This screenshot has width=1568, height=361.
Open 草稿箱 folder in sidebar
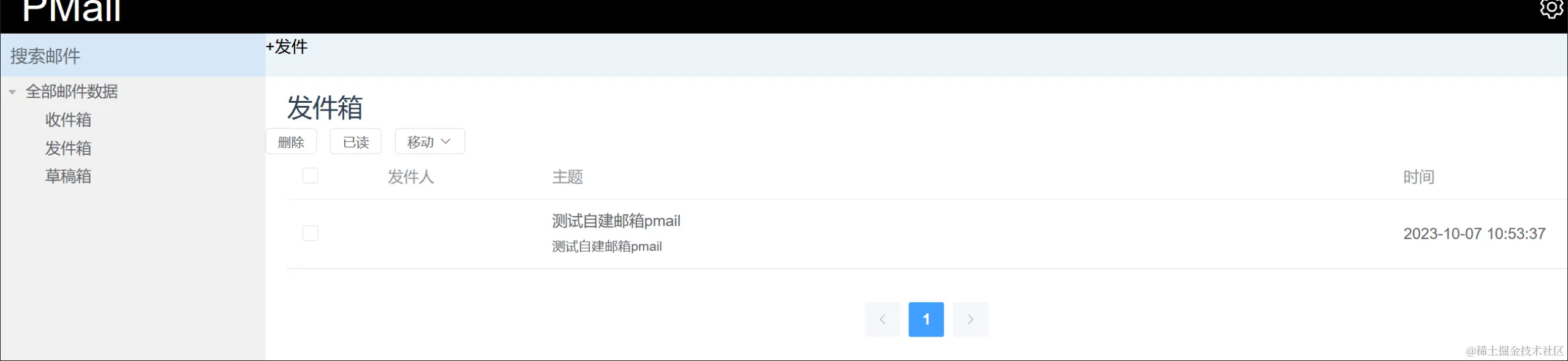tap(68, 176)
